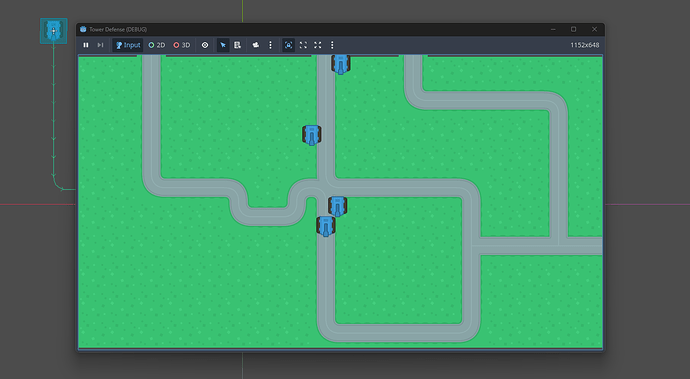
Task: Maximize the Tower Defense window
Action: pos(573,29)
